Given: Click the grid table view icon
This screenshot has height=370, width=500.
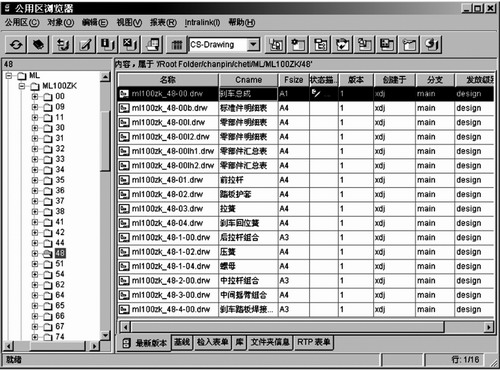Looking at the screenshot, I should [177, 45].
